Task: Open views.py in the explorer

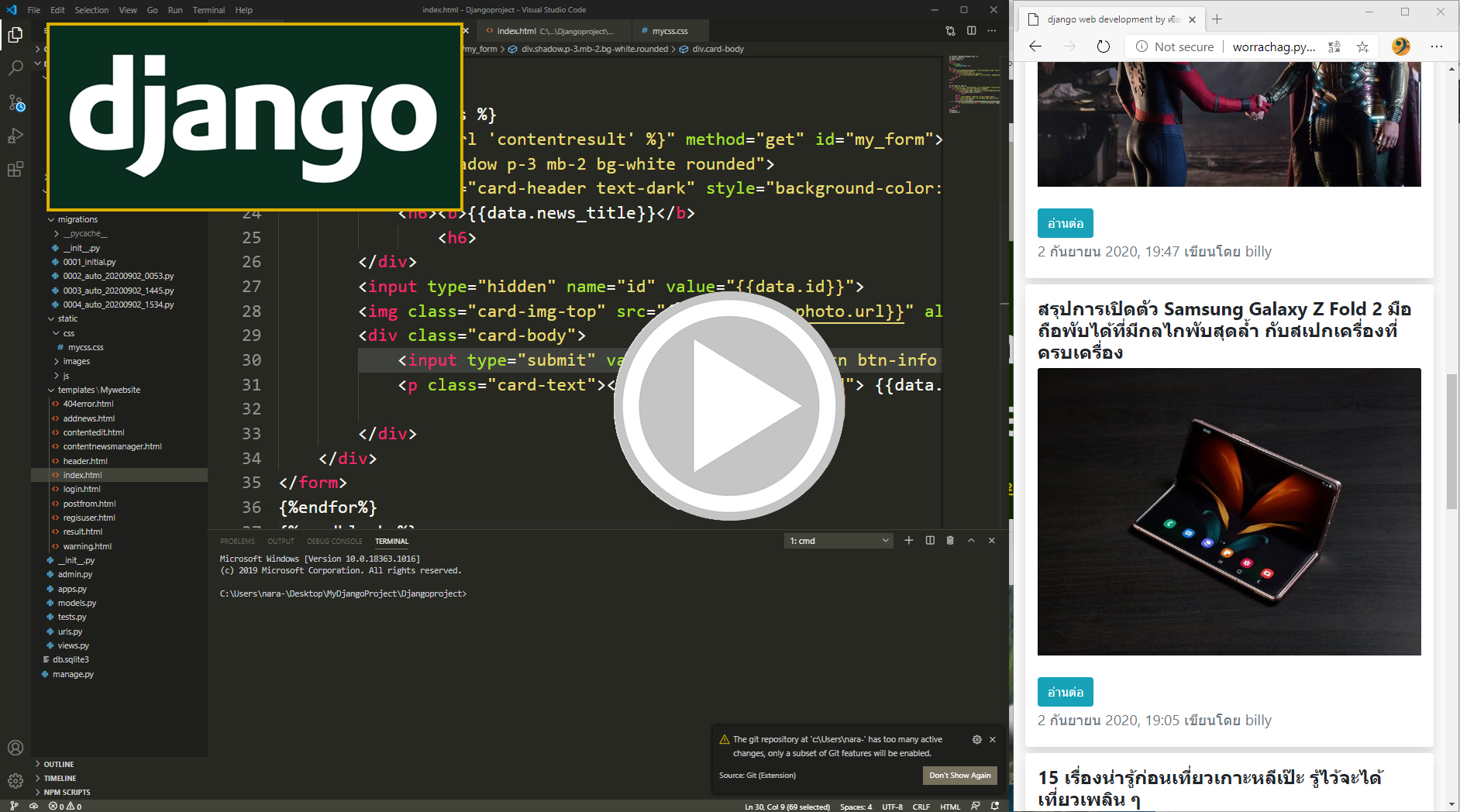Action: pos(74,645)
